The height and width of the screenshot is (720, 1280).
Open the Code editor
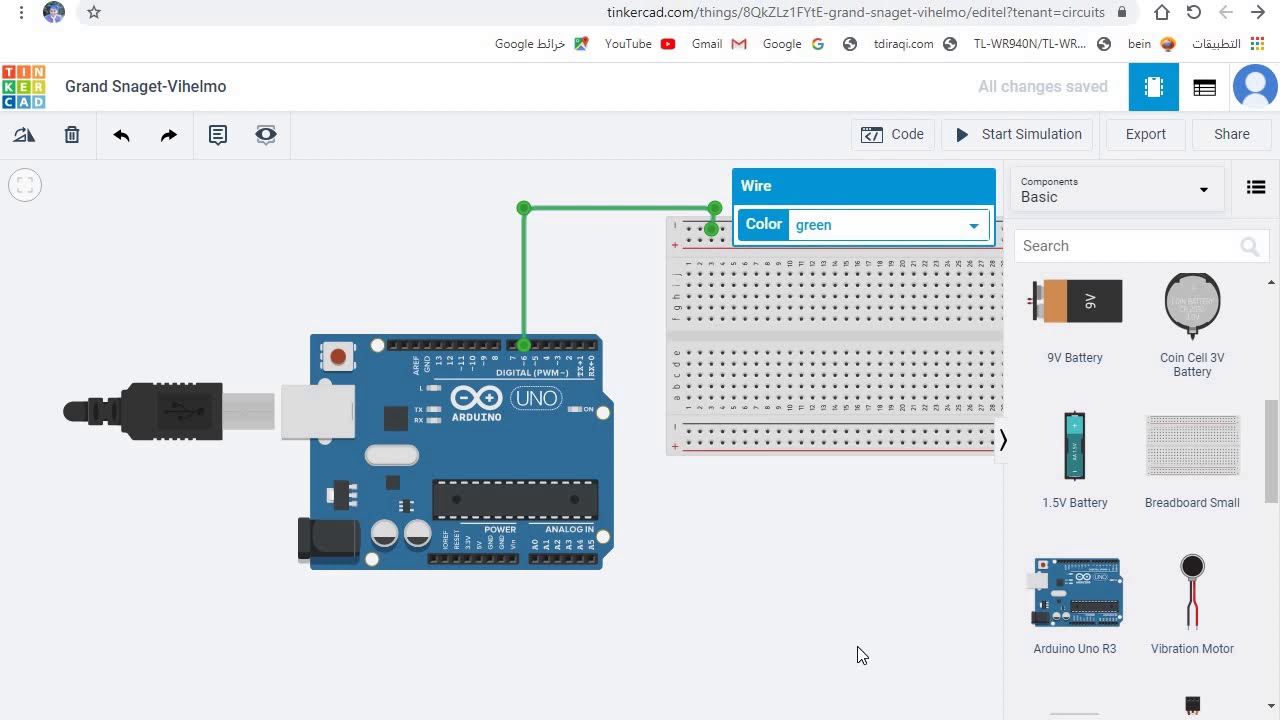[893, 135]
